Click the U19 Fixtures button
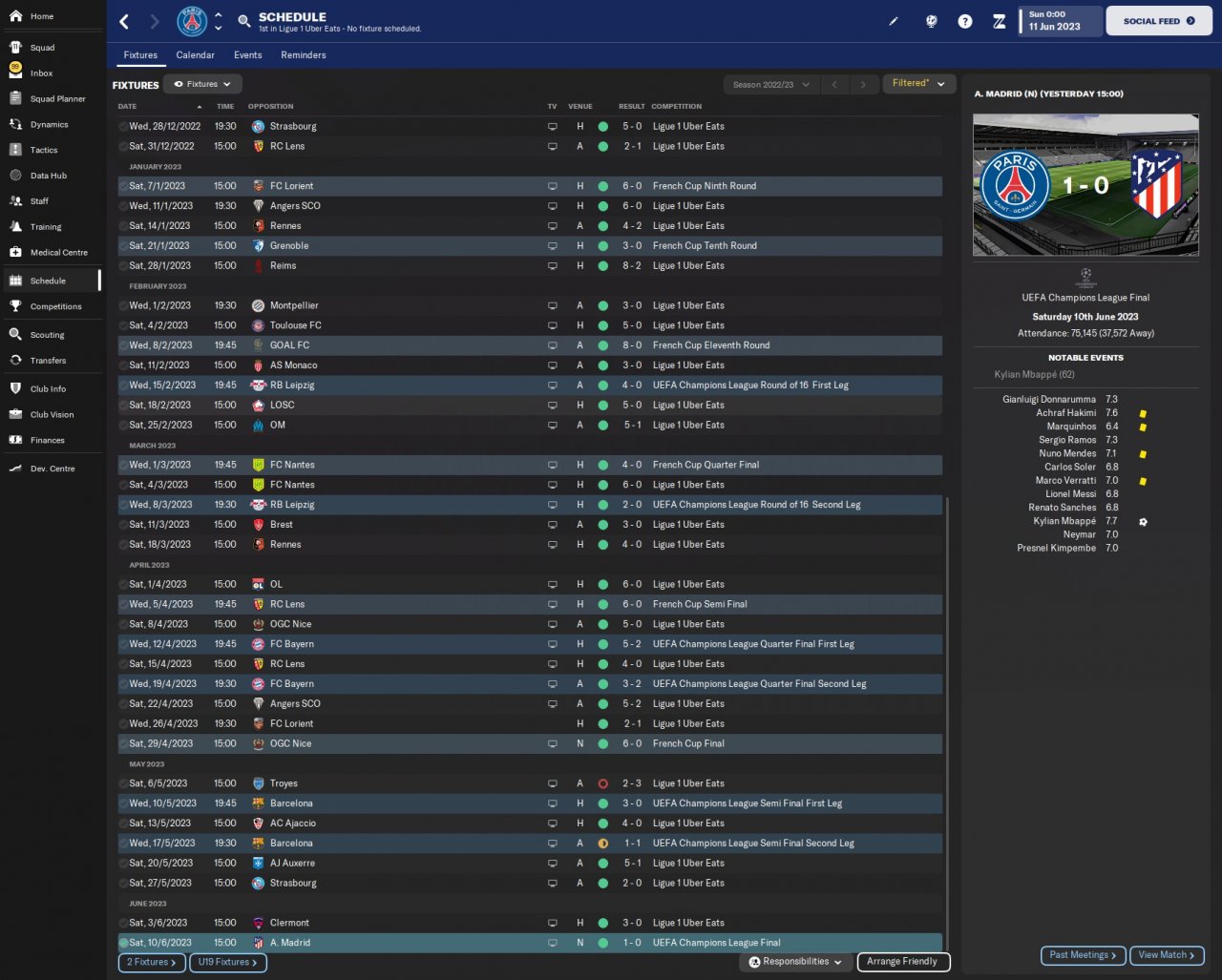Viewport: 1222px width, 980px height. 228,962
